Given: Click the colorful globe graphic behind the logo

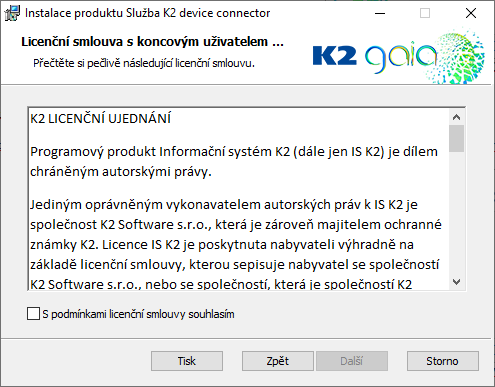Looking at the screenshot, I should click(x=458, y=55).
